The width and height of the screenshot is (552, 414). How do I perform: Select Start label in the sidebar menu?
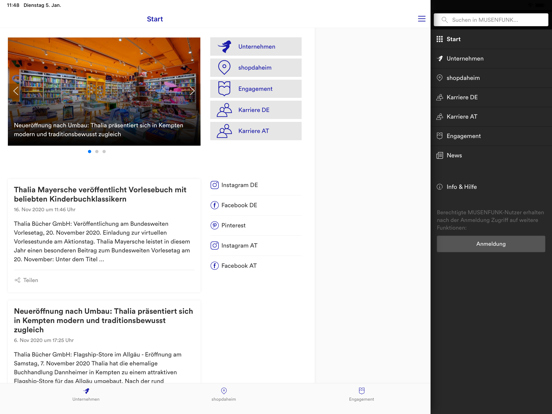[x=453, y=39]
